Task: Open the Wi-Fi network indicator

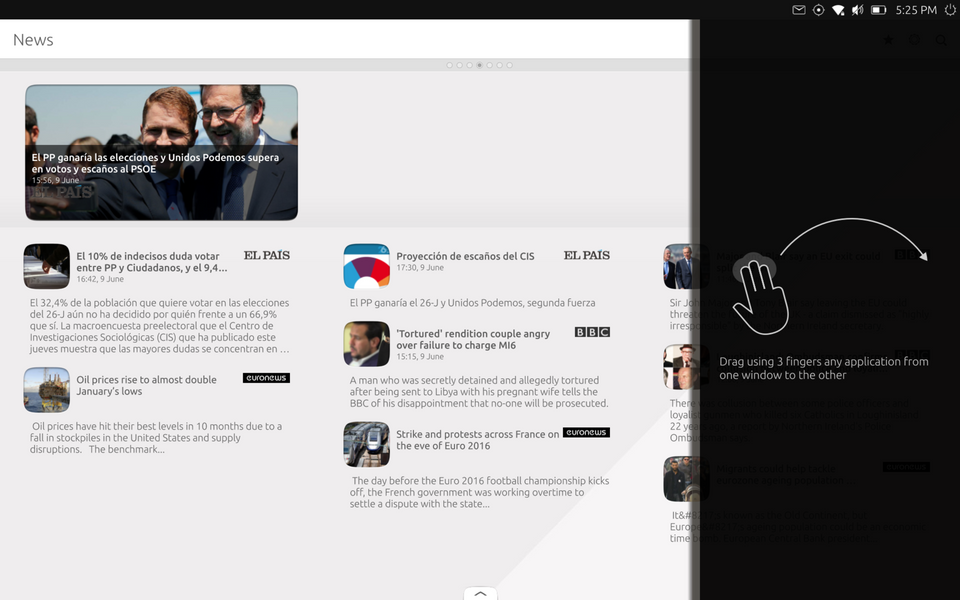Action: point(838,10)
